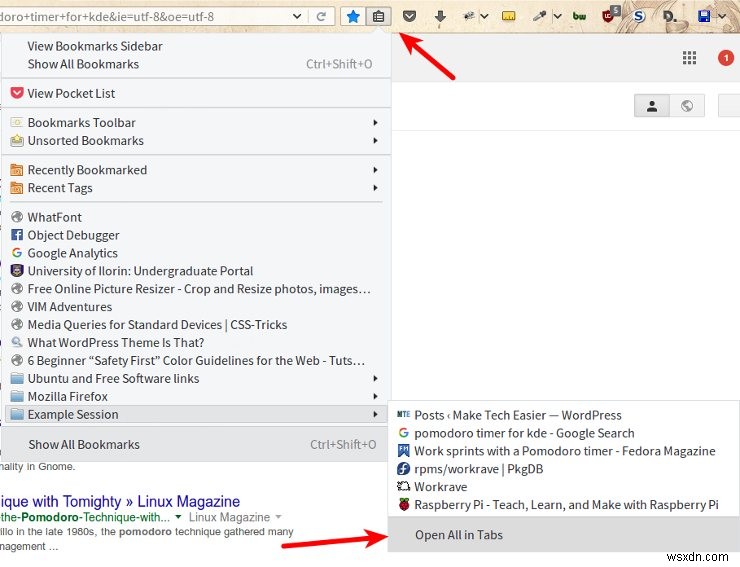This screenshot has width=740, height=567.
Task: Choose top Show All Bookmarks entry
Action: click(x=196, y=64)
